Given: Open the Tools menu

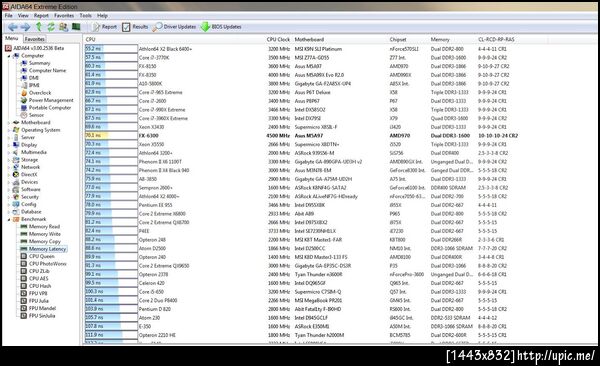Looking at the screenshot, I should tap(85, 16).
